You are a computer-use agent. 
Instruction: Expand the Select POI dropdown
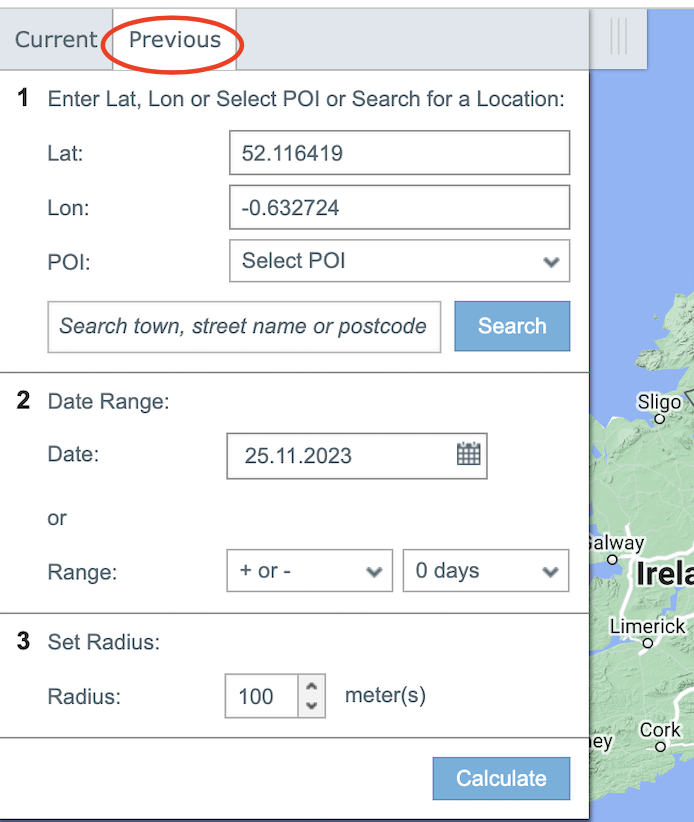click(x=399, y=261)
